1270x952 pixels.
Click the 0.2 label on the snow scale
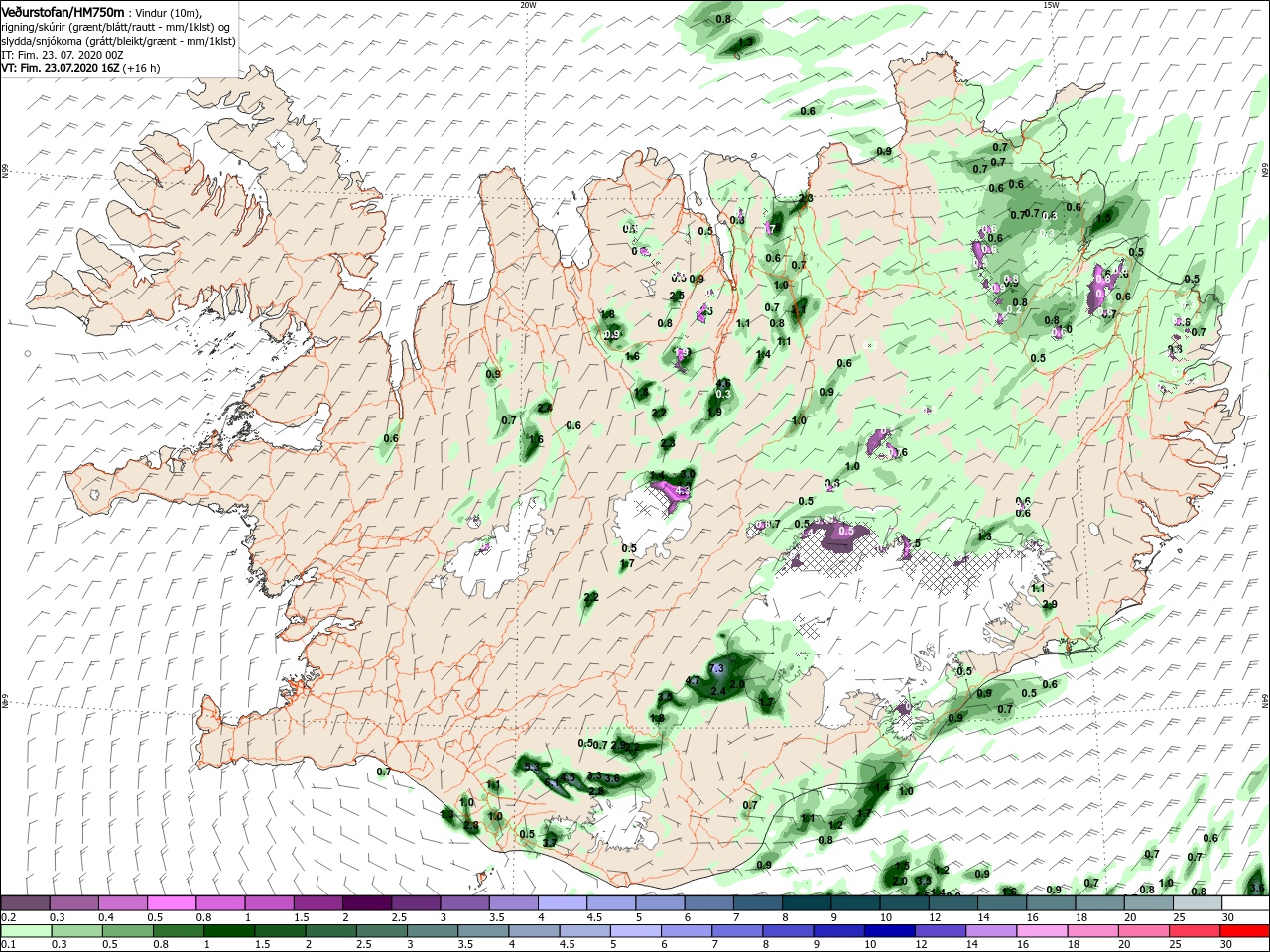pos(7,917)
